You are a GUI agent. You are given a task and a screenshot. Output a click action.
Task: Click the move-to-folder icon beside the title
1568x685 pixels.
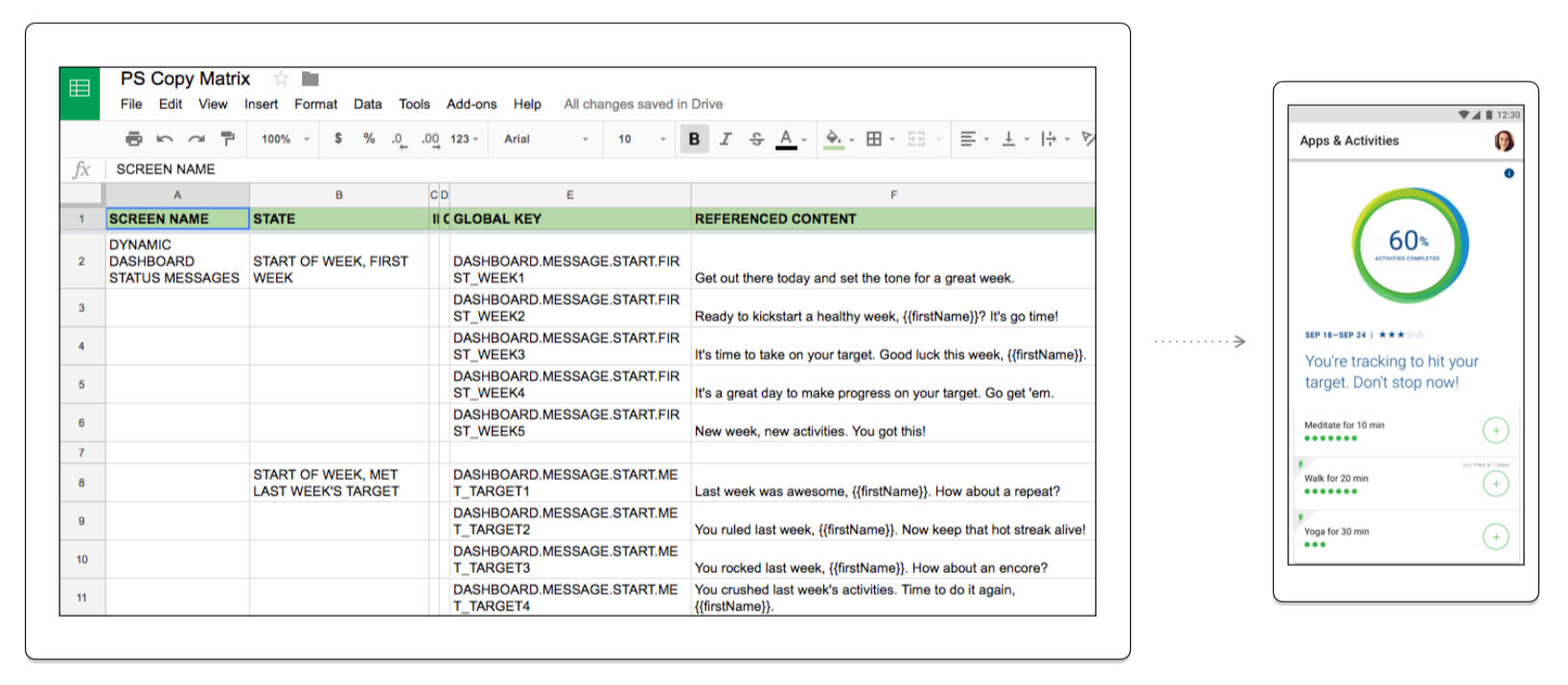coord(311,79)
